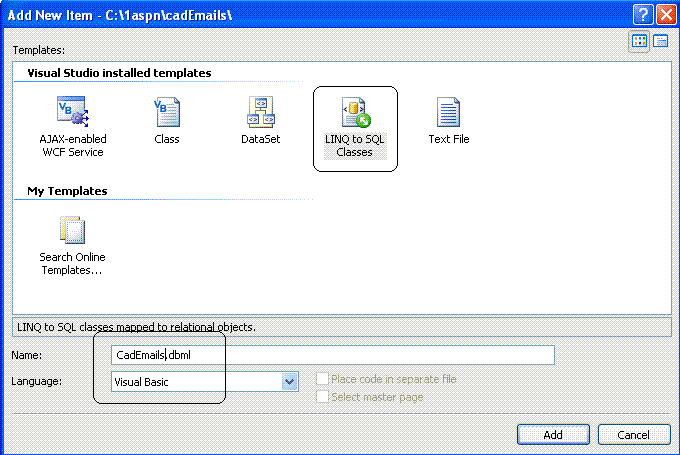Tick Select master page checkbox
680x455 pixels.
coord(322,396)
